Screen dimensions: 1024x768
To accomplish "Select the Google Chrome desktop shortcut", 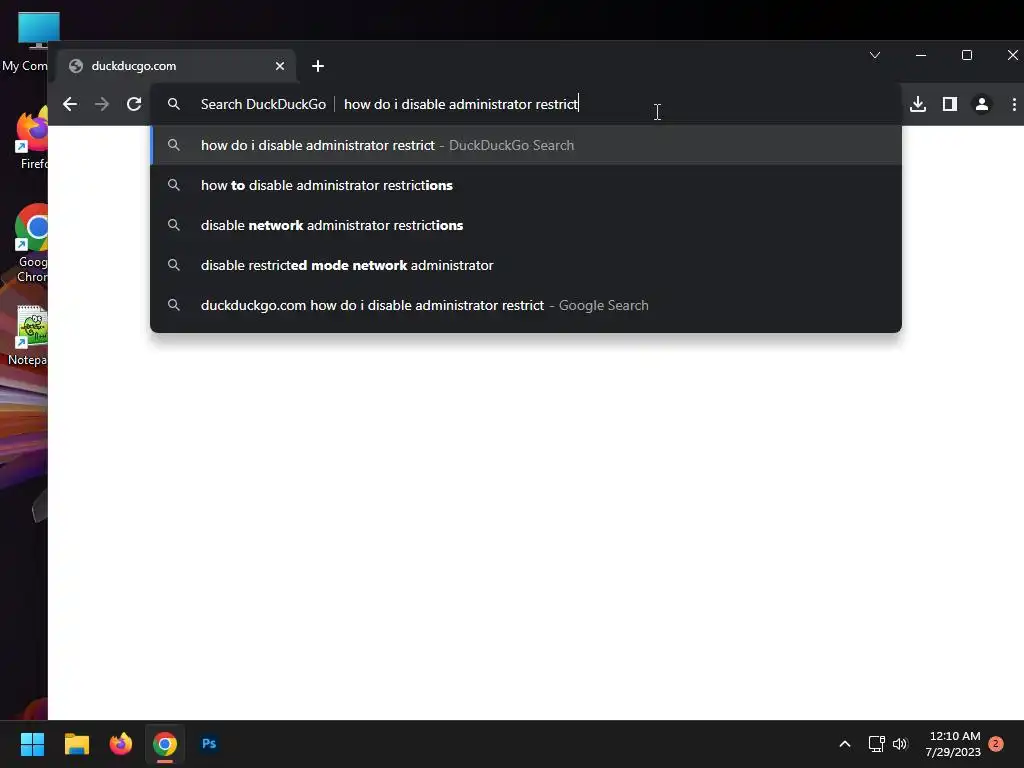I will click(31, 243).
